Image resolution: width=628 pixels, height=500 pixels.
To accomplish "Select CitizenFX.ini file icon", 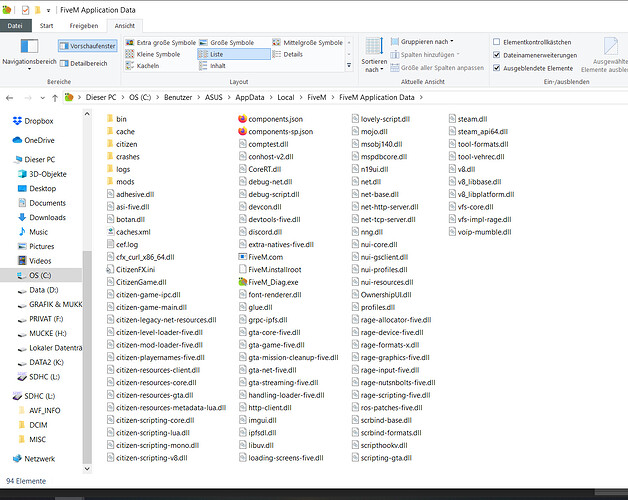I will [111, 269].
